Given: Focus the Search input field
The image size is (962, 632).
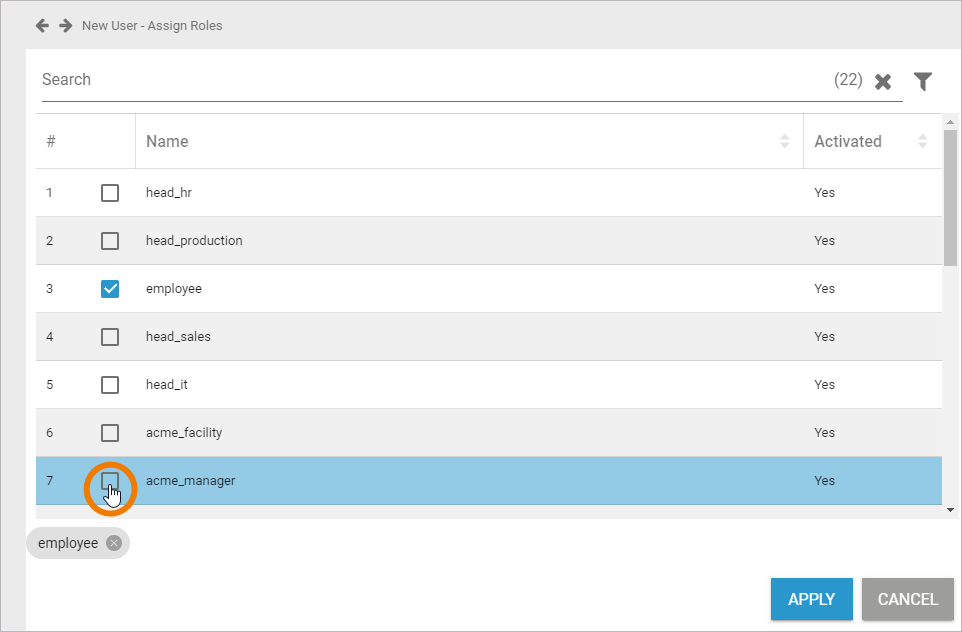Looking at the screenshot, I should [x=430, y=80].
